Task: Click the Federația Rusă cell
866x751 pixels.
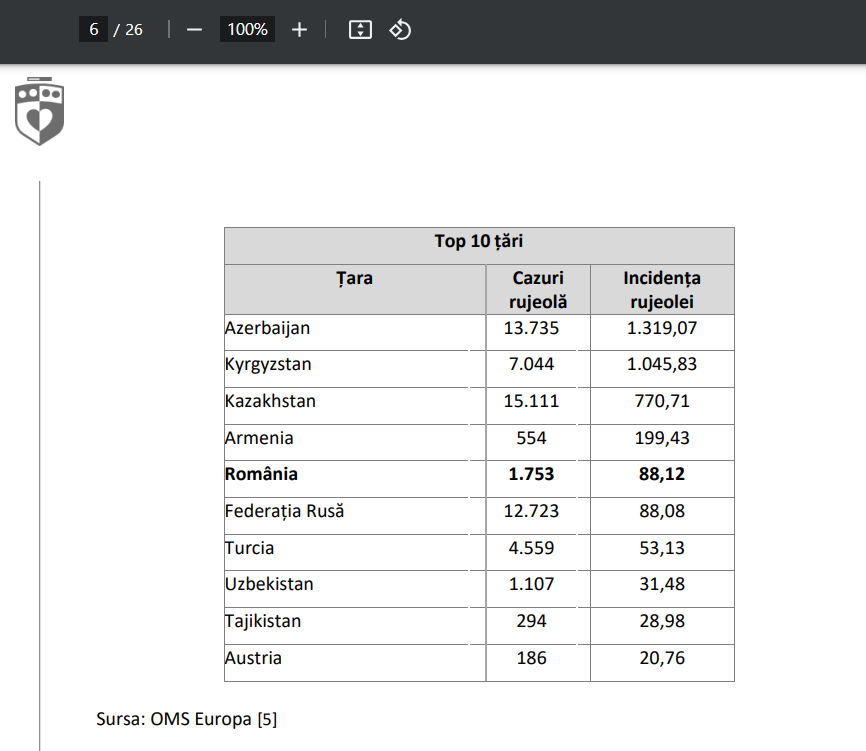Action: pos(284,511)
